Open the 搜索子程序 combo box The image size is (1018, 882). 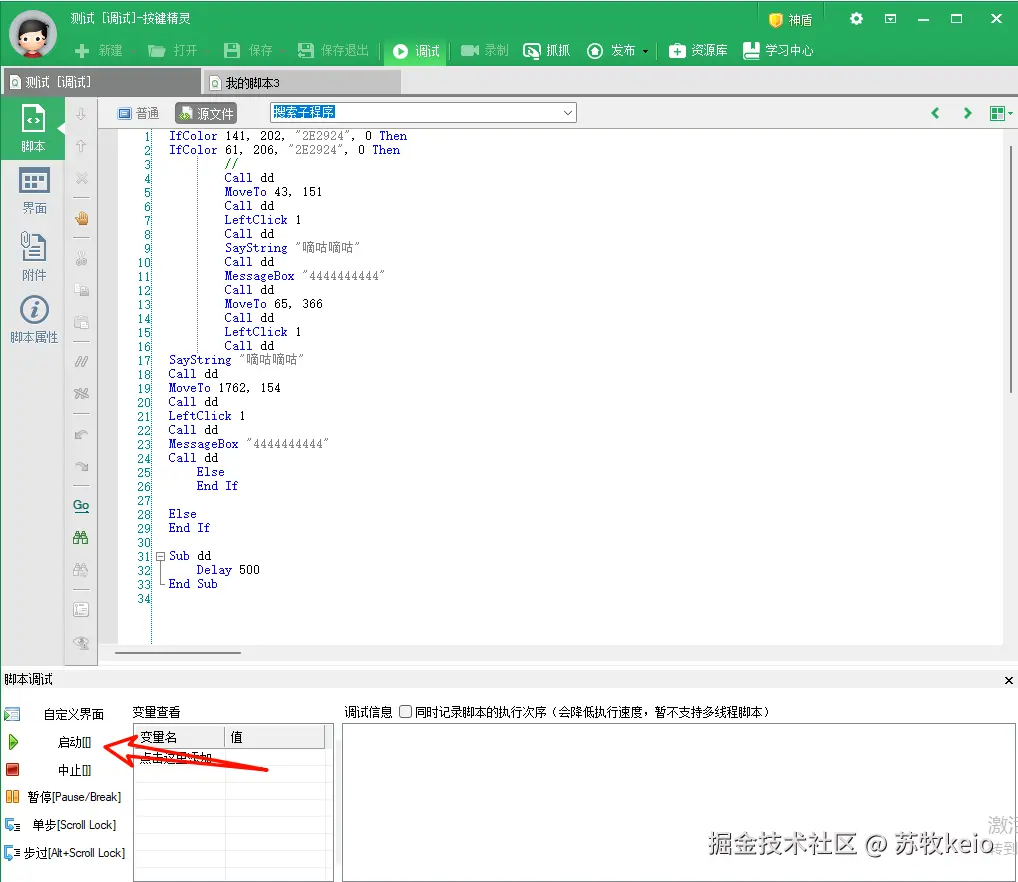point(423,112)
